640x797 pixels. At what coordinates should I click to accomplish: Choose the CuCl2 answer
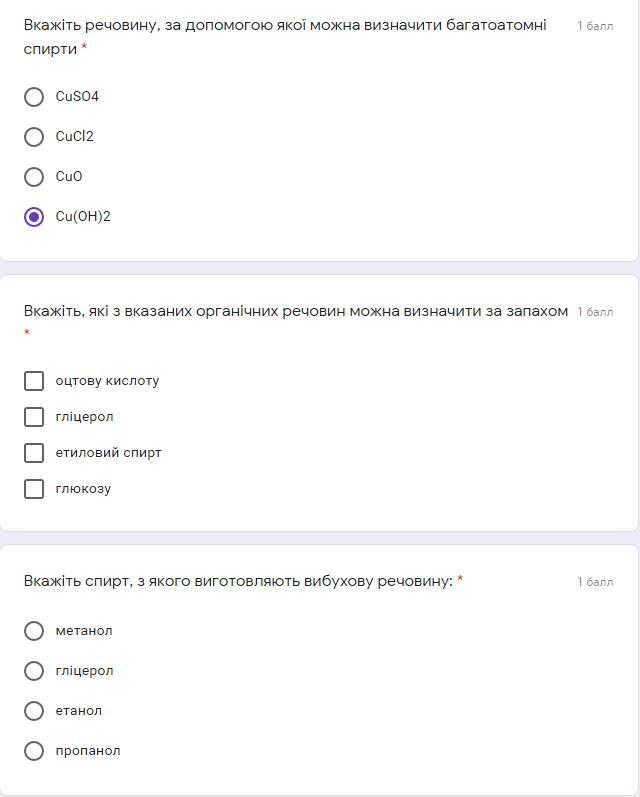click(34, 137)
